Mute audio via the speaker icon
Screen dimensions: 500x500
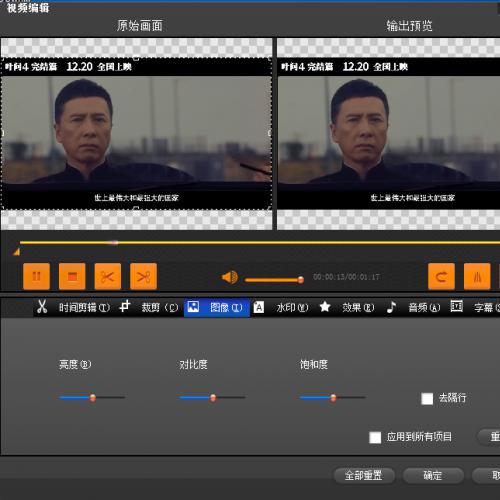pyautogui.click(x=230, y=277)
